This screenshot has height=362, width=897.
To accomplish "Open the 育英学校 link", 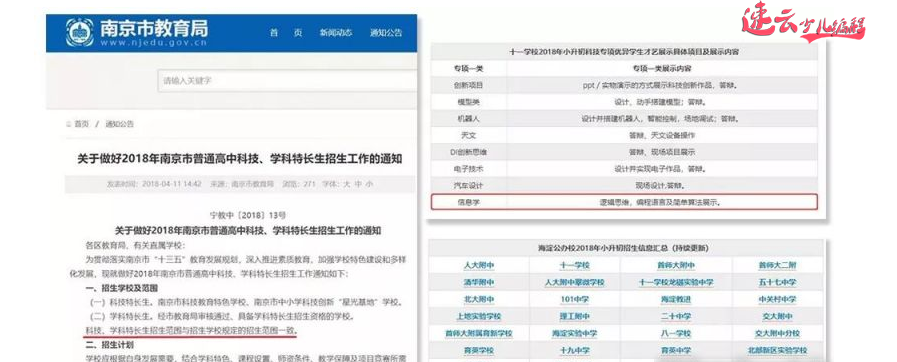I will [478, 350].
